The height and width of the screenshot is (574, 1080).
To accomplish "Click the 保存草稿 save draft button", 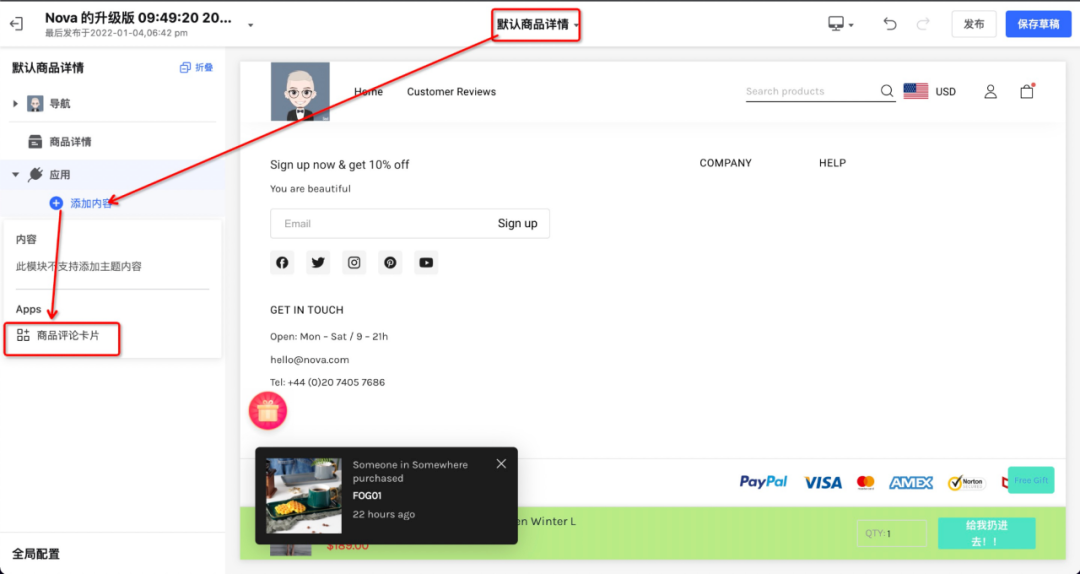I will pos(1037,24).
